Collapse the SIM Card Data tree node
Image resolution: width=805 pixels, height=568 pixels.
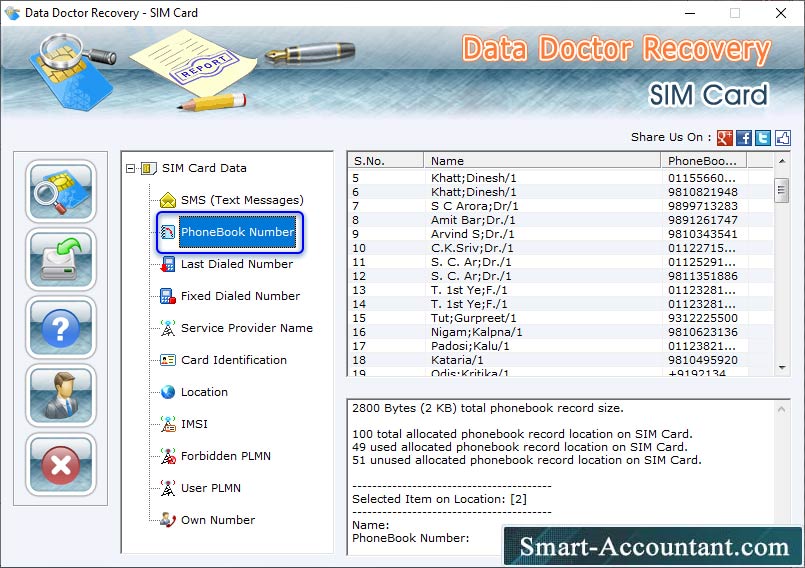[130, 168]
